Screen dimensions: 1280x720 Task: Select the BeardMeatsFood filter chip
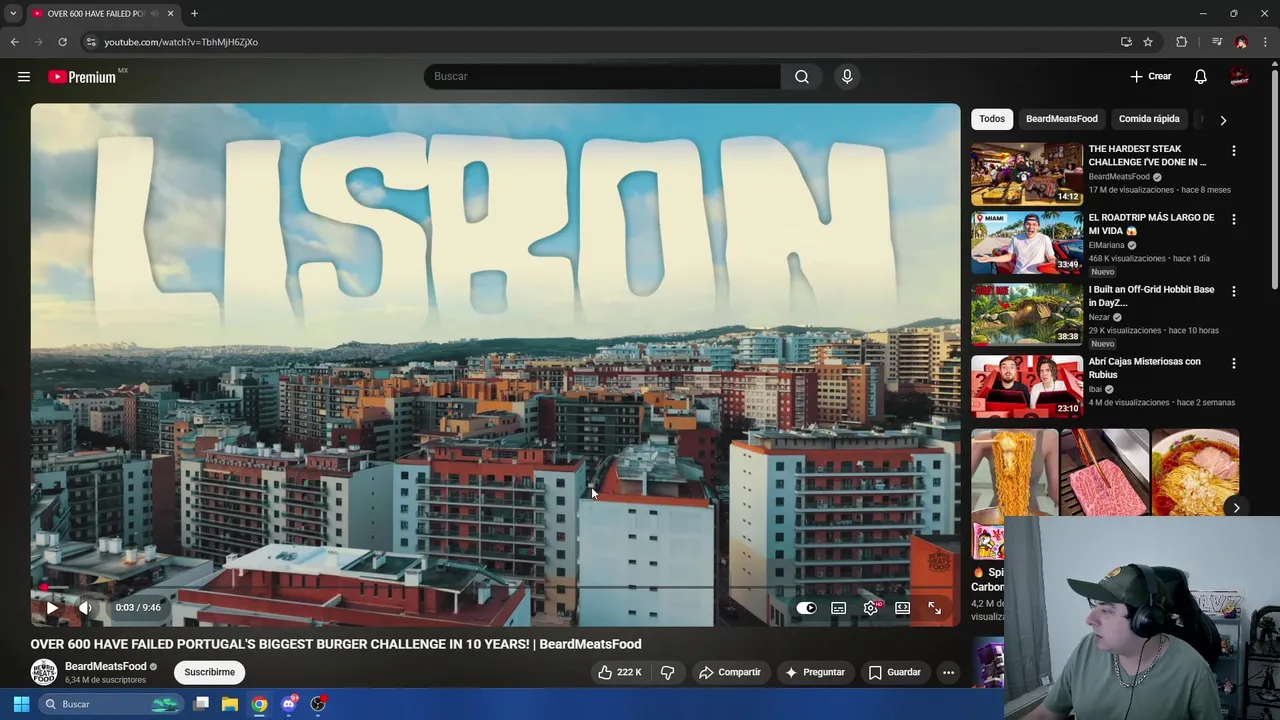pyautogui.click(x=1061, y=119)
